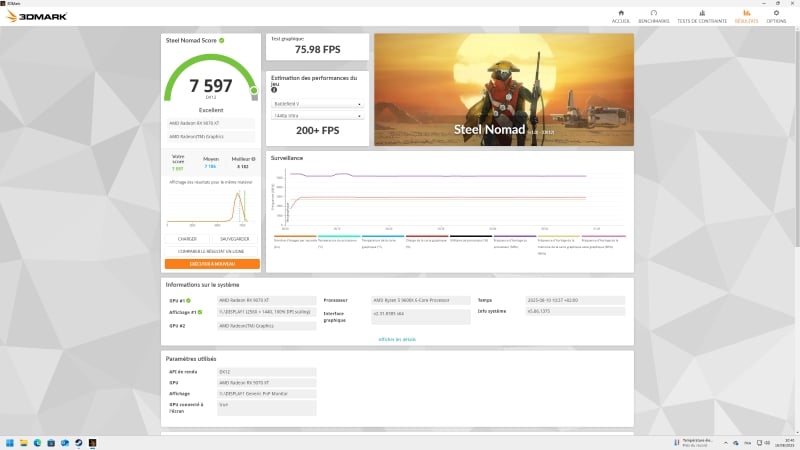Switch to the Résultats tab

746,16
